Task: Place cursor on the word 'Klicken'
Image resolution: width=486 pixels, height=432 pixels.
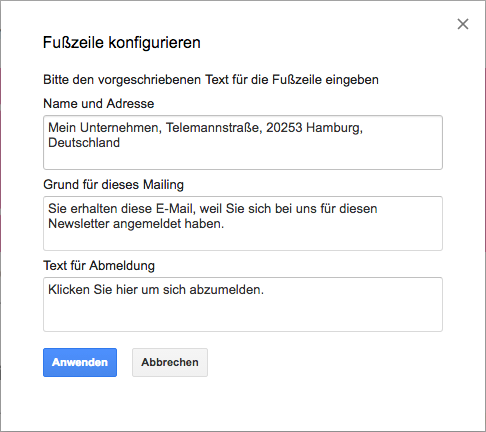Action: (69, 290)
